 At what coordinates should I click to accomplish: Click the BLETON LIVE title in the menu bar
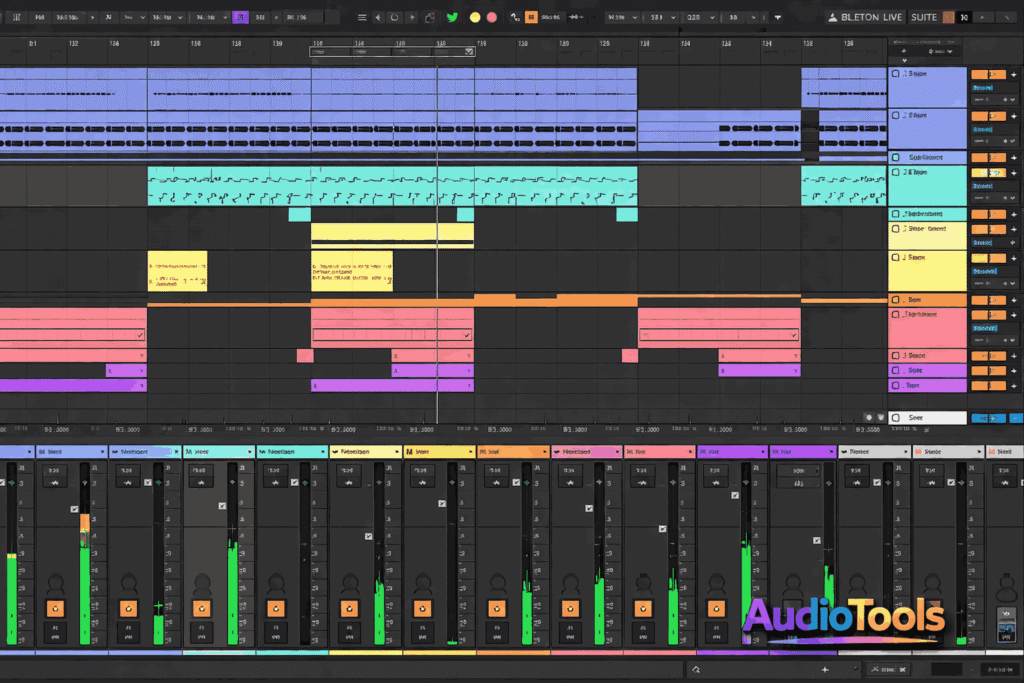coord(868,17)
